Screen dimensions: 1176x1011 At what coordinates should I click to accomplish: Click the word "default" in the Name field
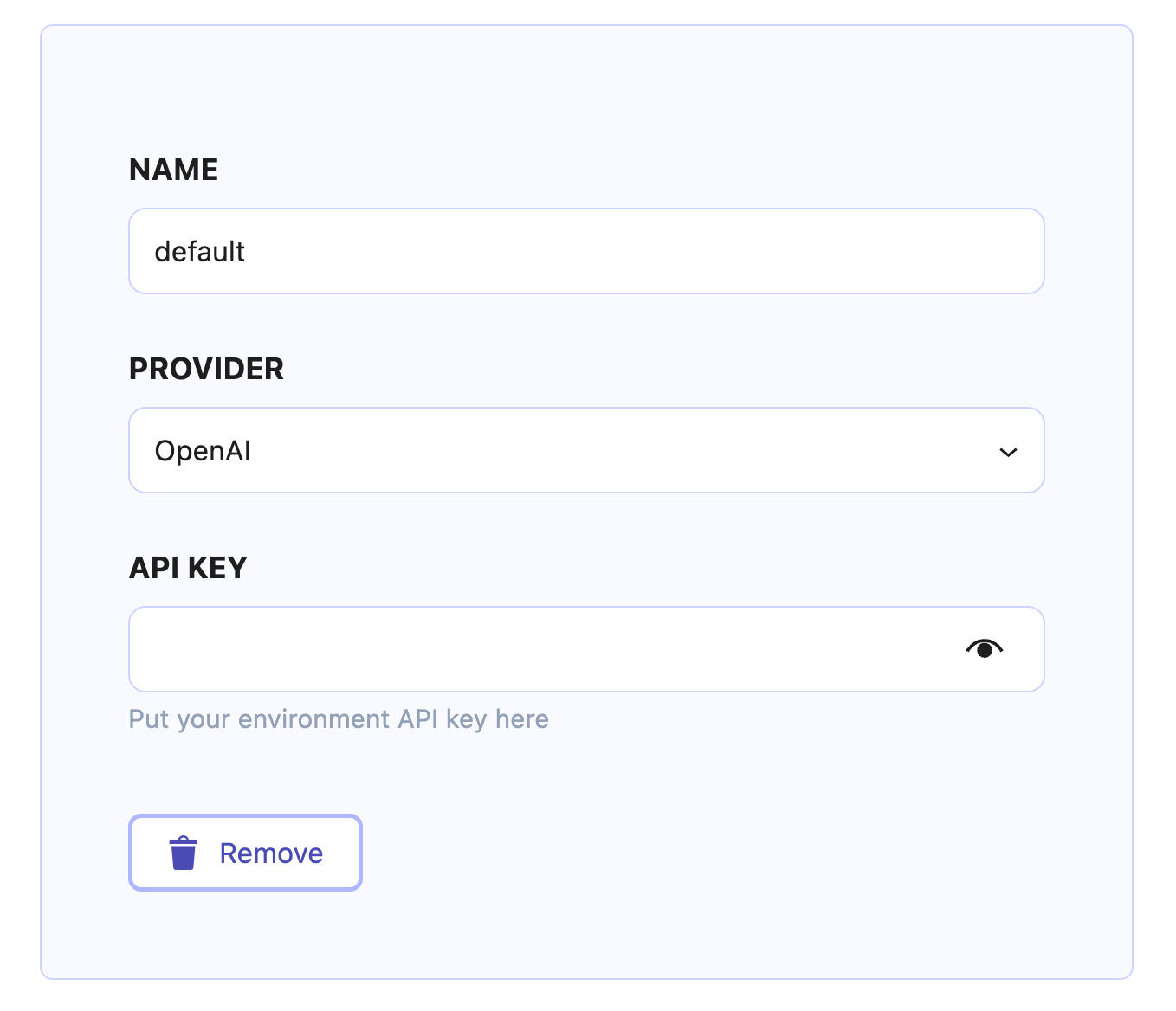pos(199,252)
